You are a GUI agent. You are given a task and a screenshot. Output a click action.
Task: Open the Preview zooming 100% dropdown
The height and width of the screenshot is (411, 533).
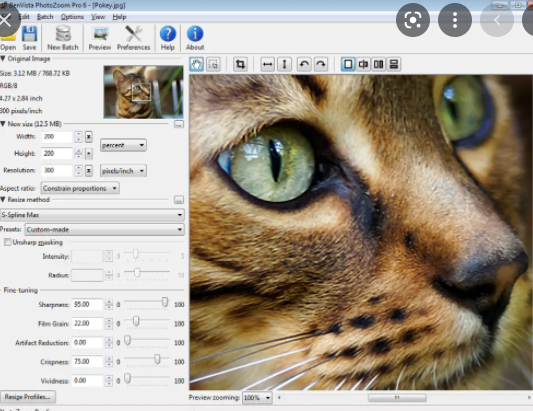pyautogui.click(x=257, y=397)
